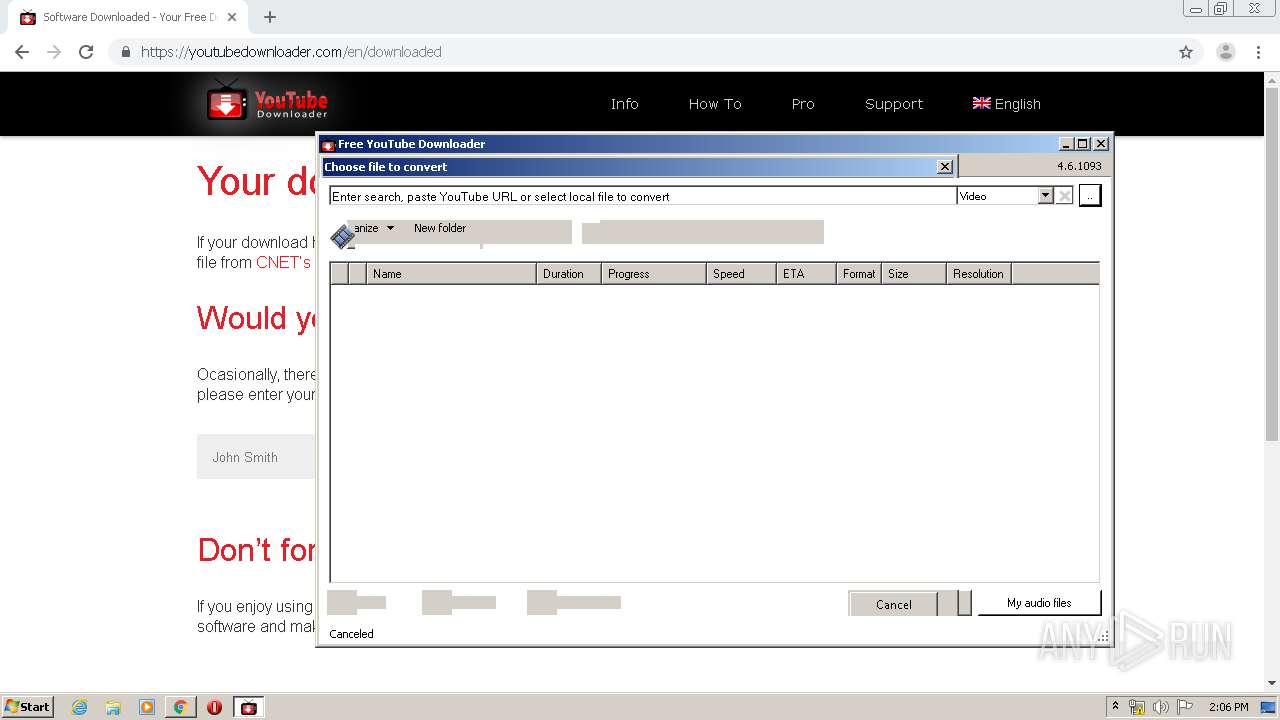
Task: Open Windows Explorer from taskbar
Action: pyautogui.click(x=113, y=707)
